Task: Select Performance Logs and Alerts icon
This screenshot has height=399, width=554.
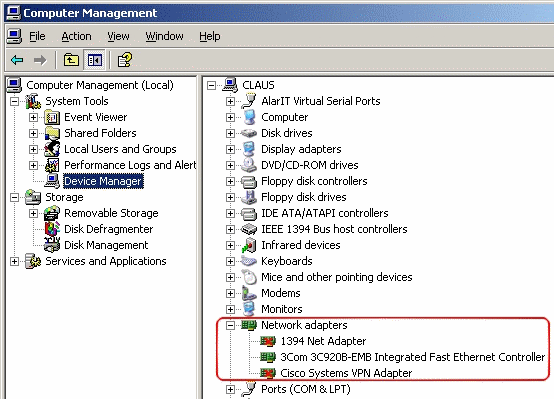Action: [x=52, y=165]
